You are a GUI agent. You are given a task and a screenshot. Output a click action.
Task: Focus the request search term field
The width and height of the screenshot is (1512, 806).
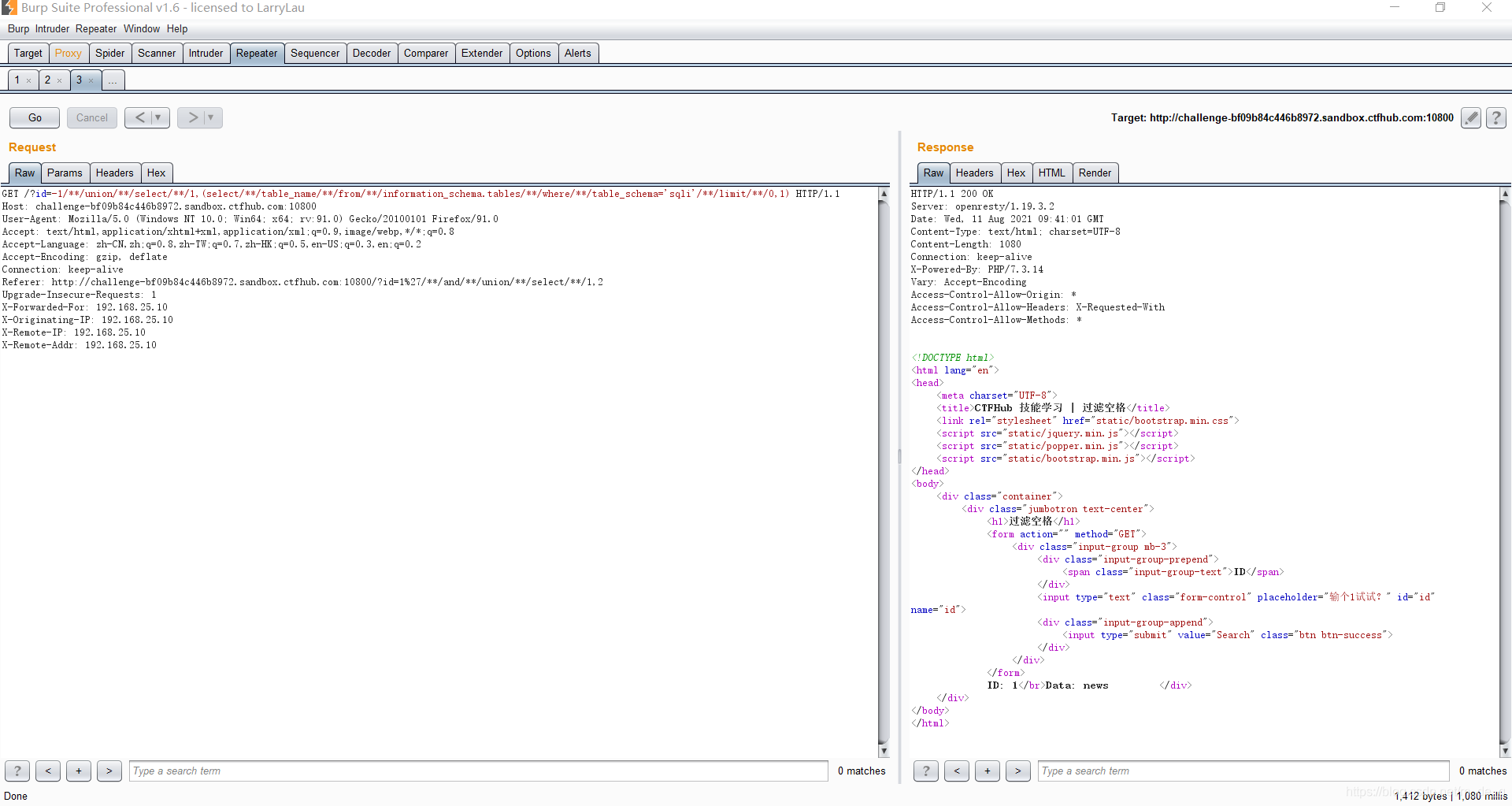click(479, 771)
